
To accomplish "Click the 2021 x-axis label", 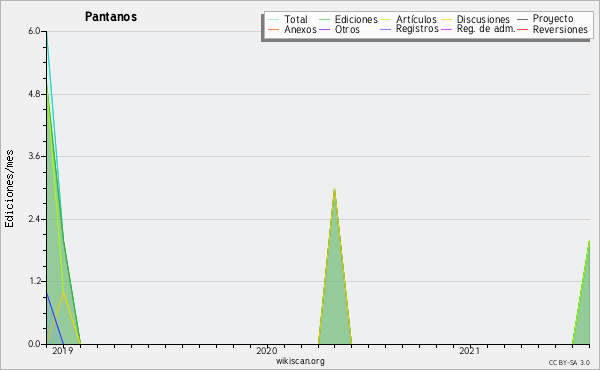I will (470, 351).
